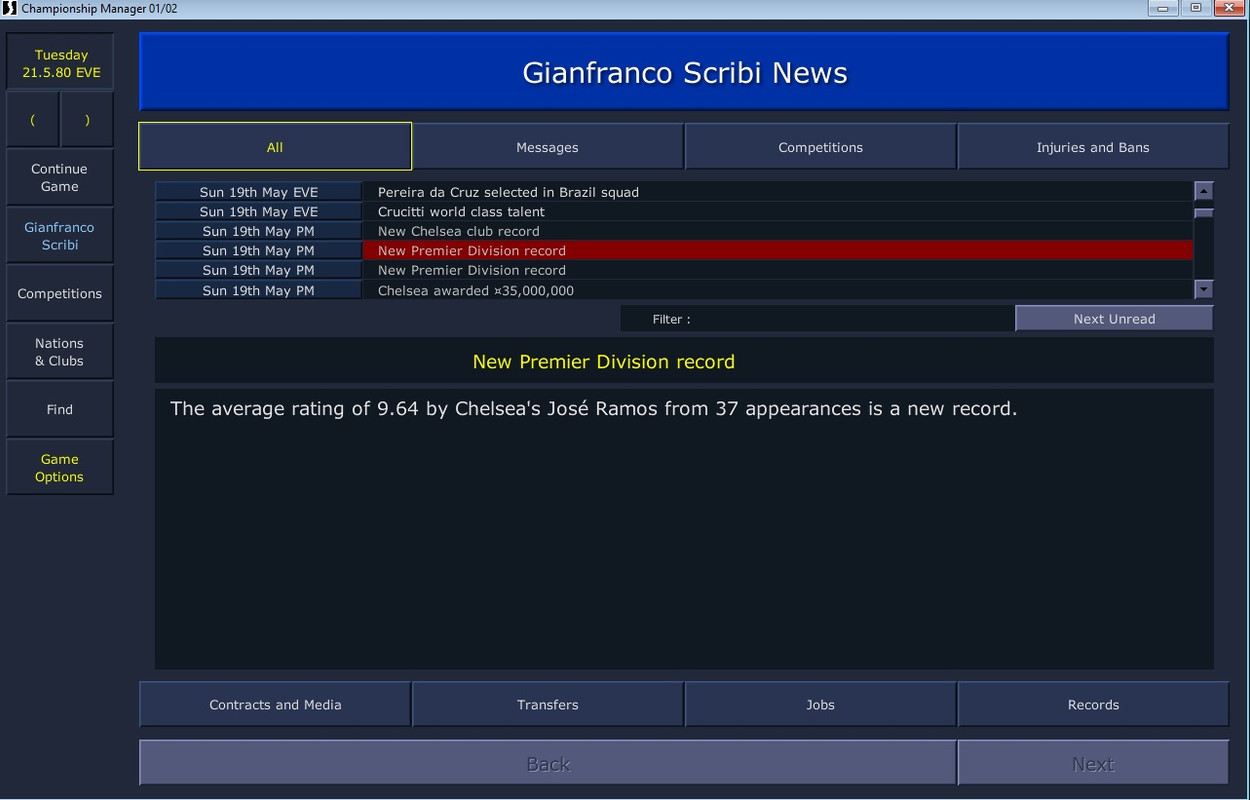Open the Gianfranco Scribi manager menu
1250x800 pixels.
point(60,236)
